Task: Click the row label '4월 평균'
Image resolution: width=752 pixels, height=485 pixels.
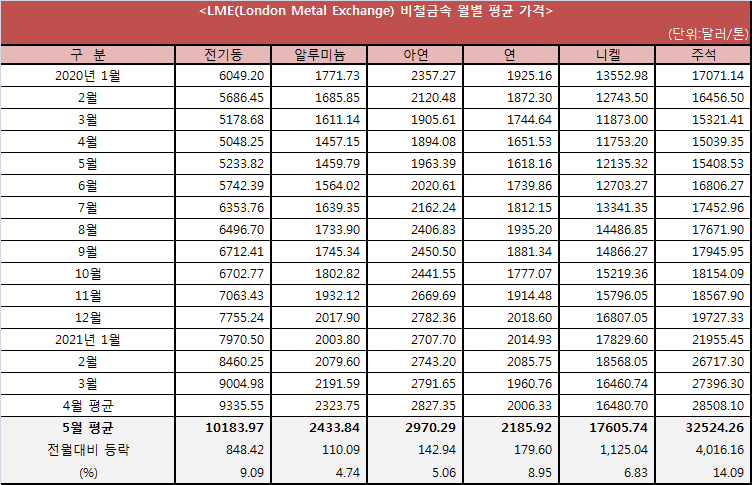Action: click(x=88, y=406)
